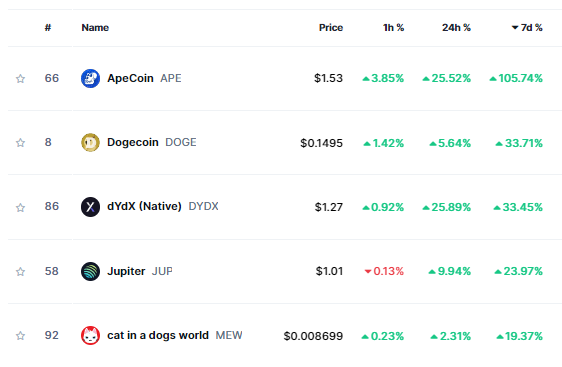The width and height of the screenshot is (562, 367).
Task: Click the ApeCoin logo icon
Action: [90, 78]
